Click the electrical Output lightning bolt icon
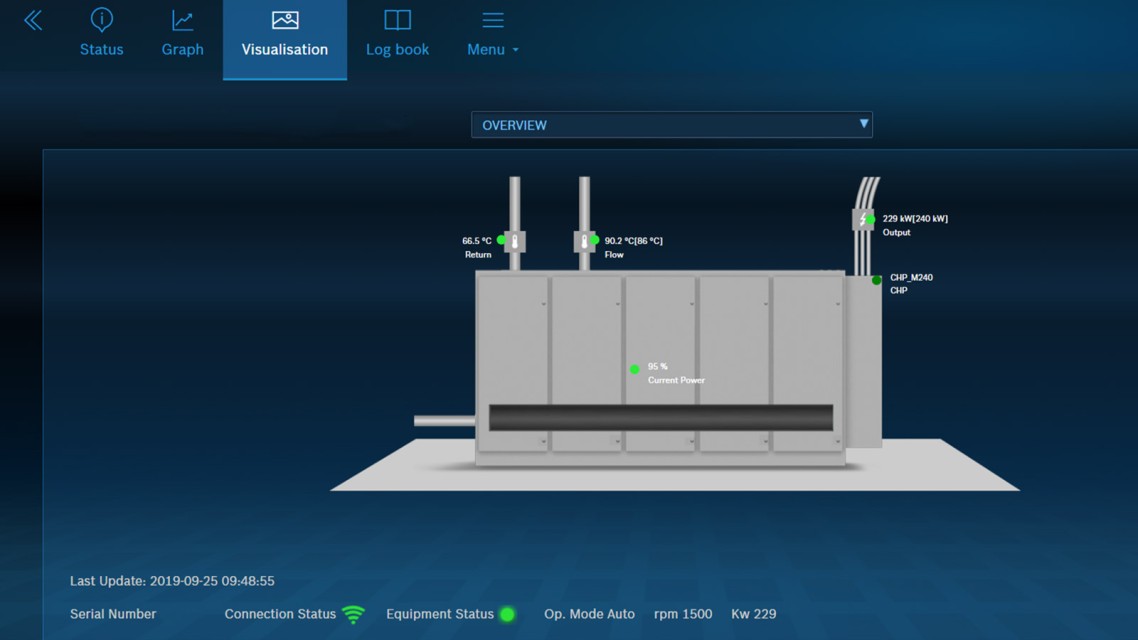Viewport: 1138px width, 640px height. (861, 220)
